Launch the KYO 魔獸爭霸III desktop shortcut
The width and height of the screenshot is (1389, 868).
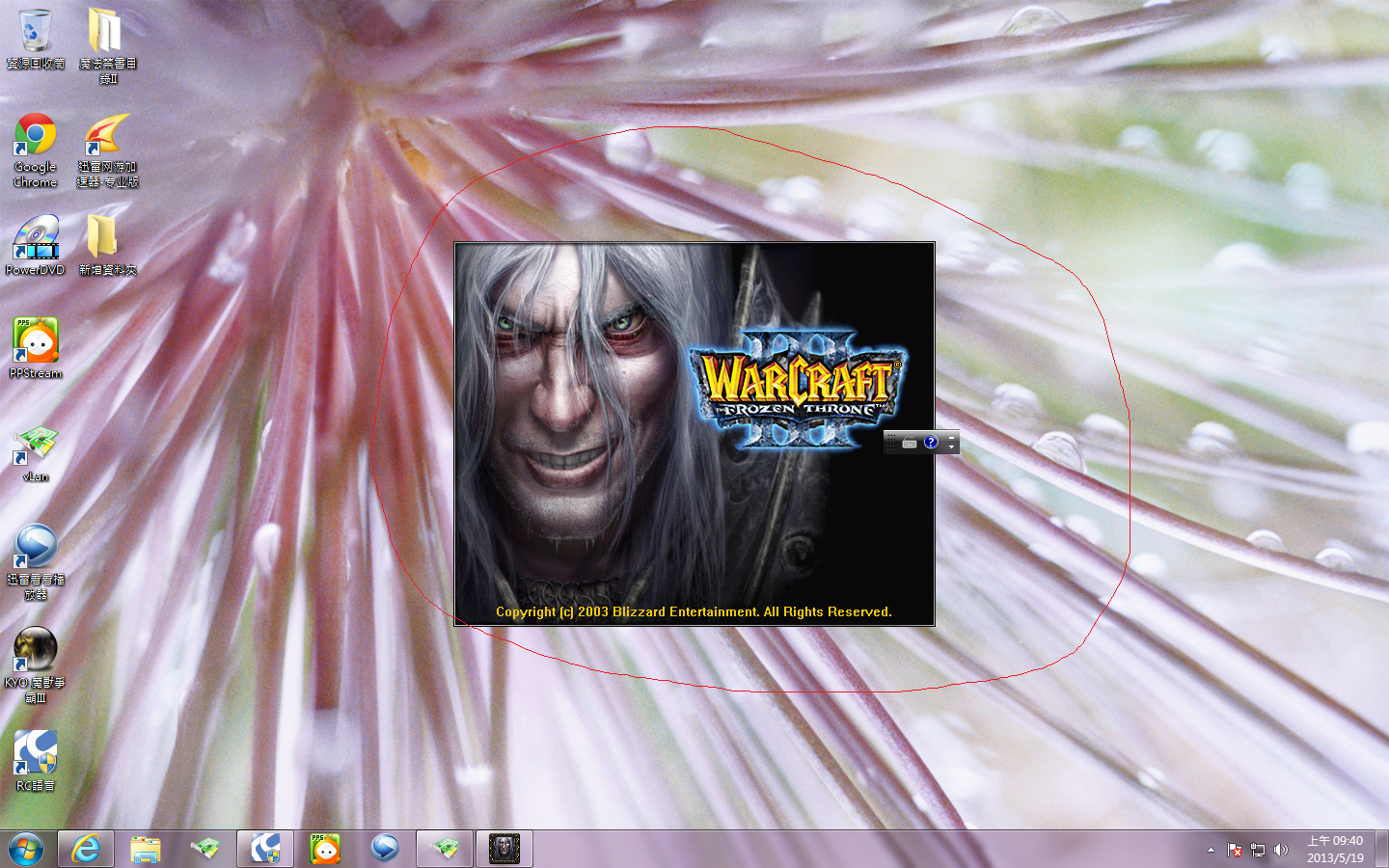click(36, 650)
